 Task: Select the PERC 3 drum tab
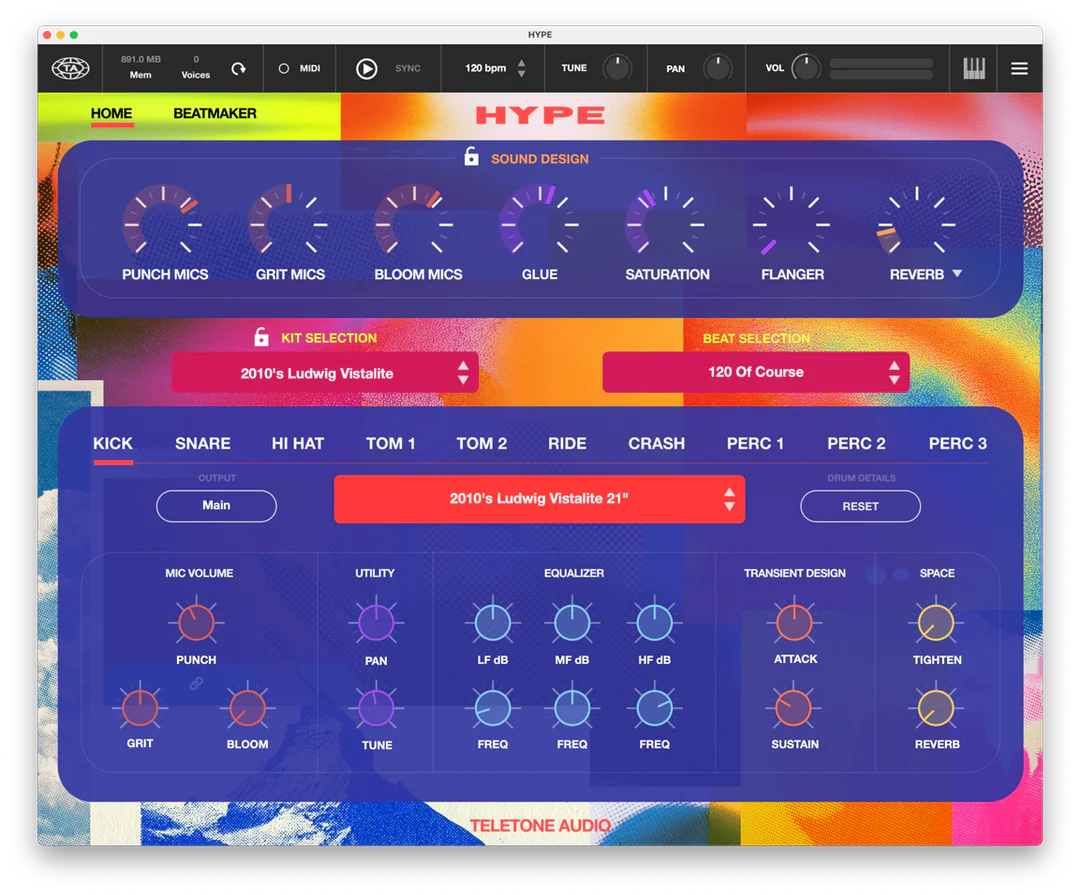point(957,443)
